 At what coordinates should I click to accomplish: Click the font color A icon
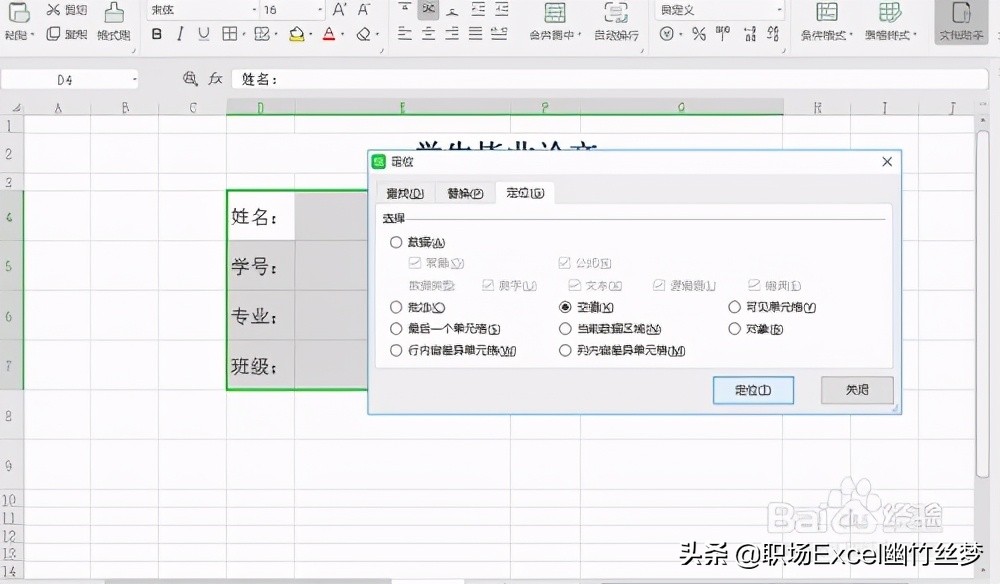coord(330,32)
